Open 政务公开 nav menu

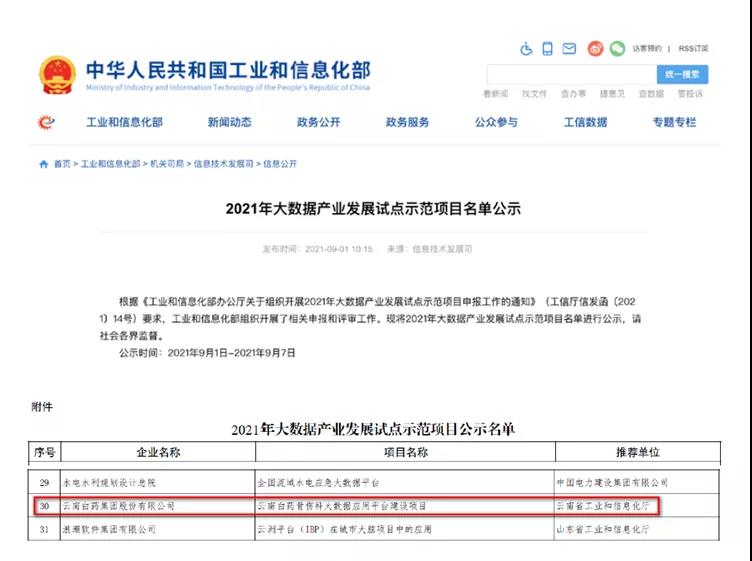(x=318, y=122)
